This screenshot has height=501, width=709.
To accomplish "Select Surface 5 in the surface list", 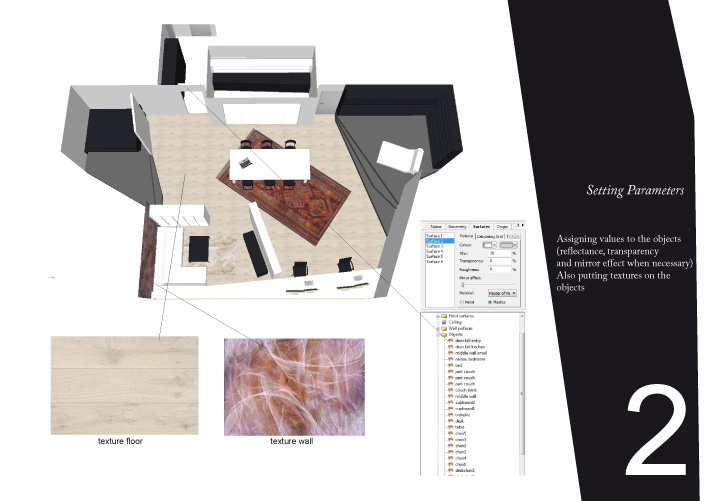I will click(x=440, y=256).
